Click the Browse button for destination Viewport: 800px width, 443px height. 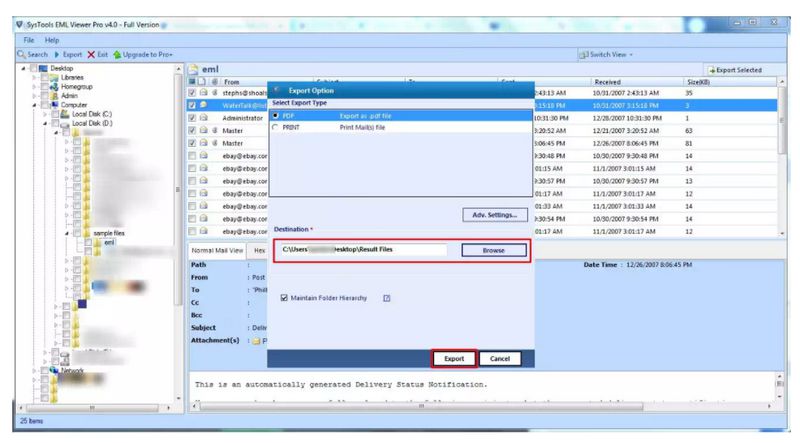[x=494, y=250]
